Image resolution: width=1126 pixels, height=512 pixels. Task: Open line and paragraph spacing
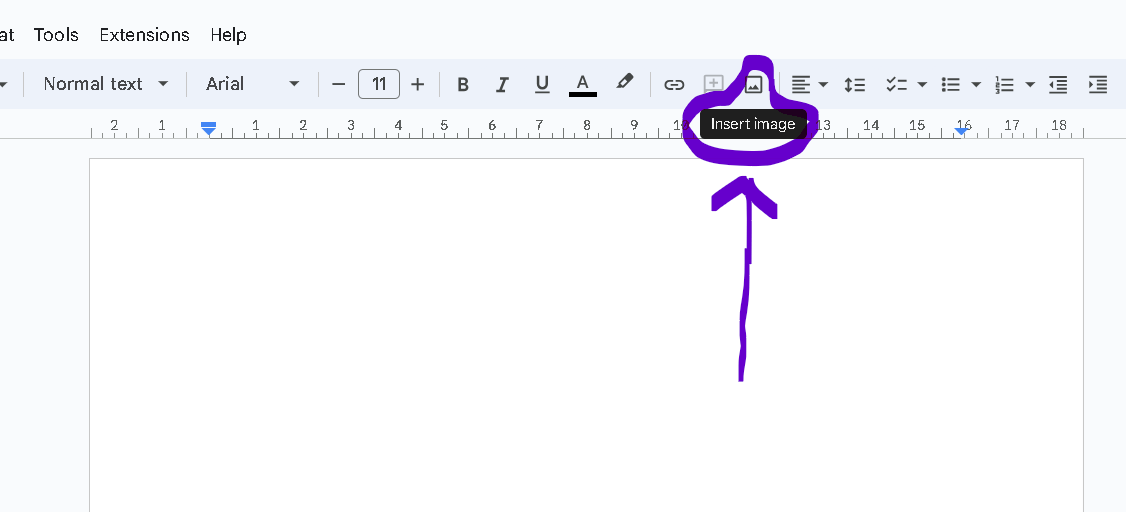(854, 85)
